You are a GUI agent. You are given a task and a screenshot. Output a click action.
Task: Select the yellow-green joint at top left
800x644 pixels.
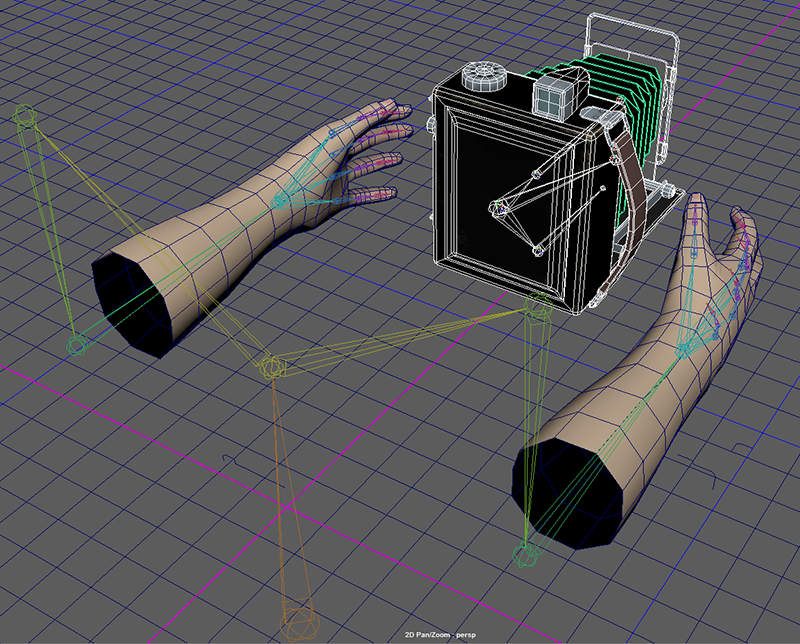[26, 118]
